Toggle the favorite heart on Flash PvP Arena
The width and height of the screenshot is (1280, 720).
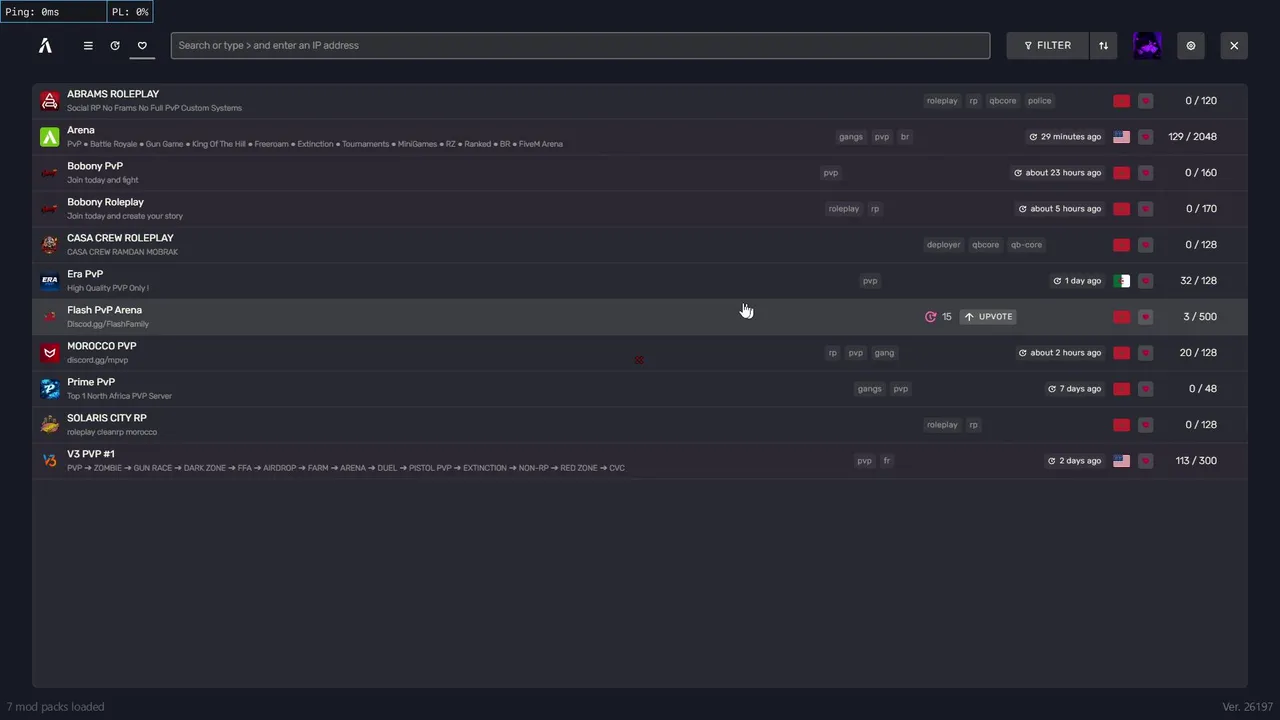pos(1146,316)
